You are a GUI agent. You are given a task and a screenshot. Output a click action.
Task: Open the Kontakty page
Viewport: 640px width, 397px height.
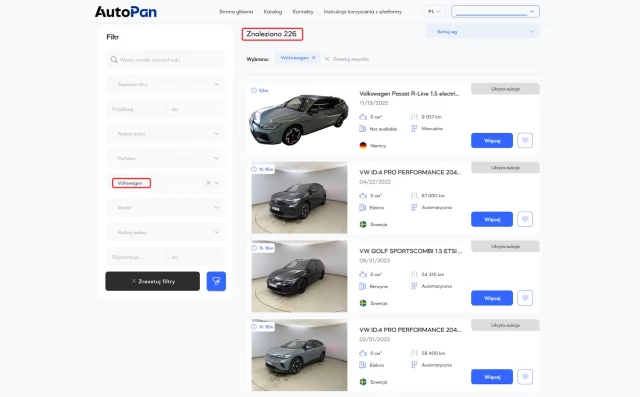pos(303,12)
